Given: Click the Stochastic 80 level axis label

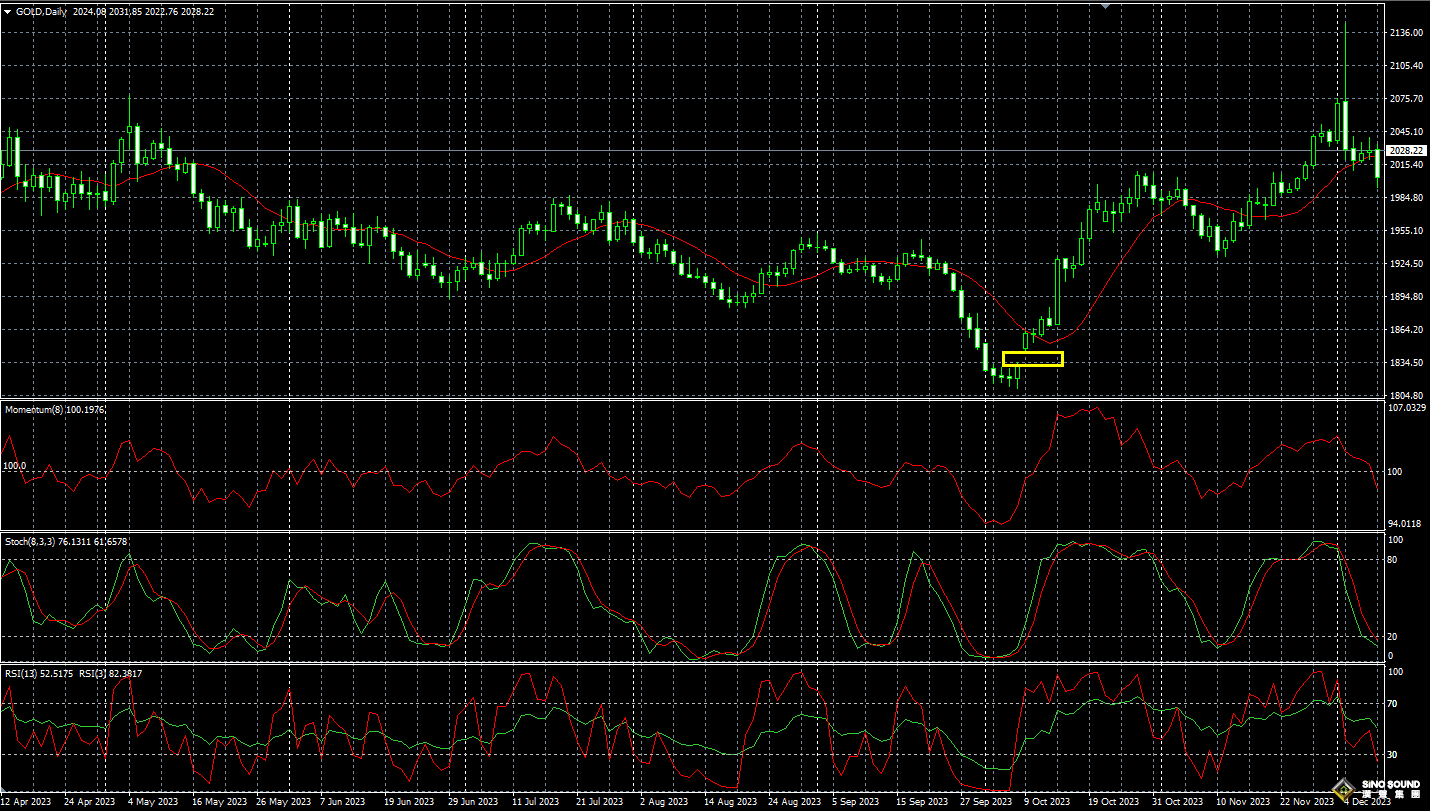Looking at the screenshot, I should [x=1392, y=560].
